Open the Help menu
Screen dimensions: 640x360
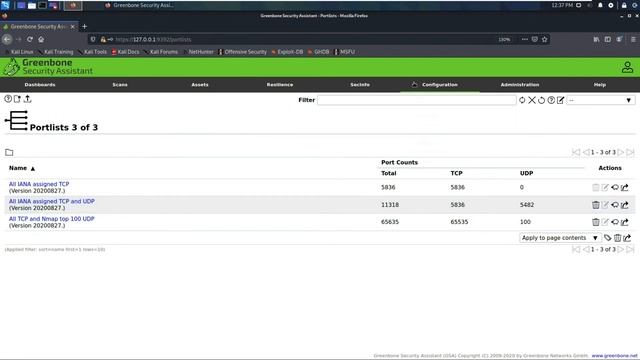600,84
